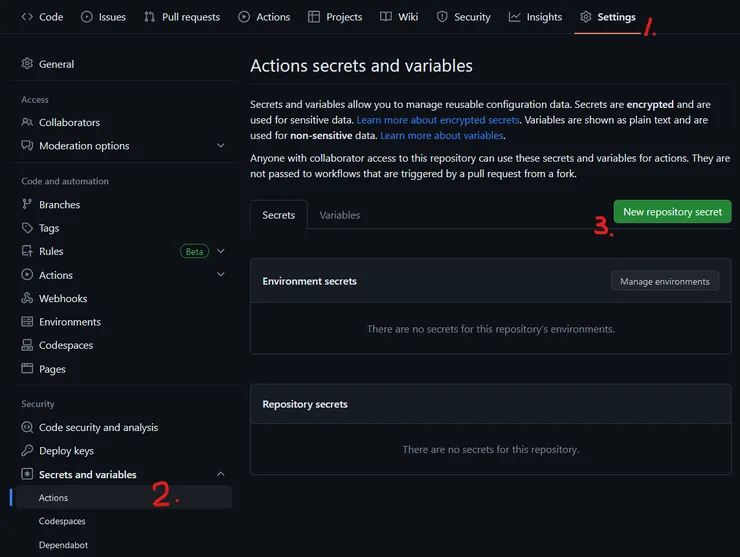Collapse the Secrets and variables section
The width and height of the screenshot is (740, 557).
221,474
